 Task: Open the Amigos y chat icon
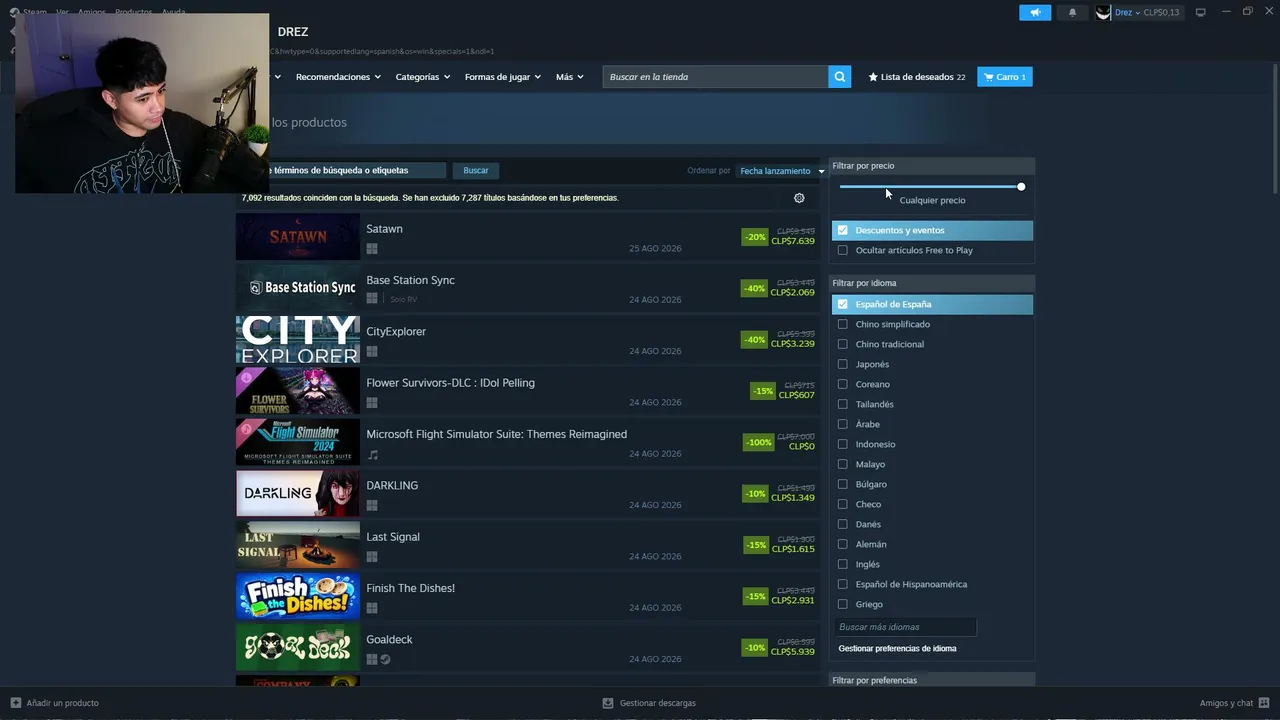click(1265, 703)
